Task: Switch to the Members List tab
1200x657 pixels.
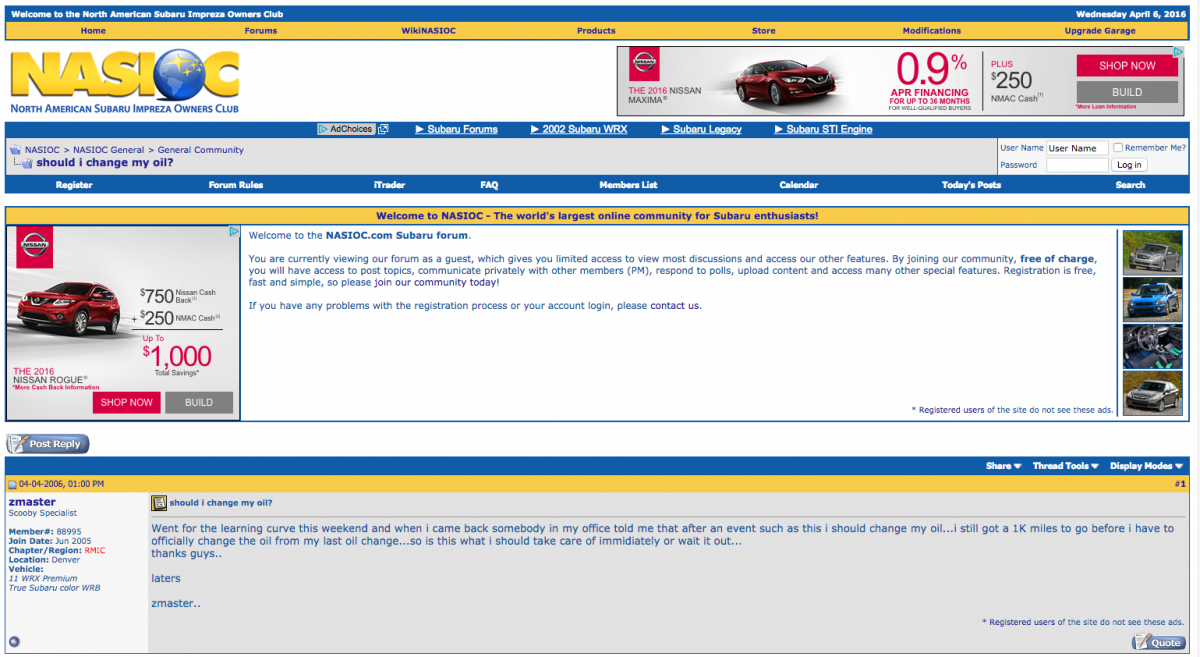Action: pos(628,184)
